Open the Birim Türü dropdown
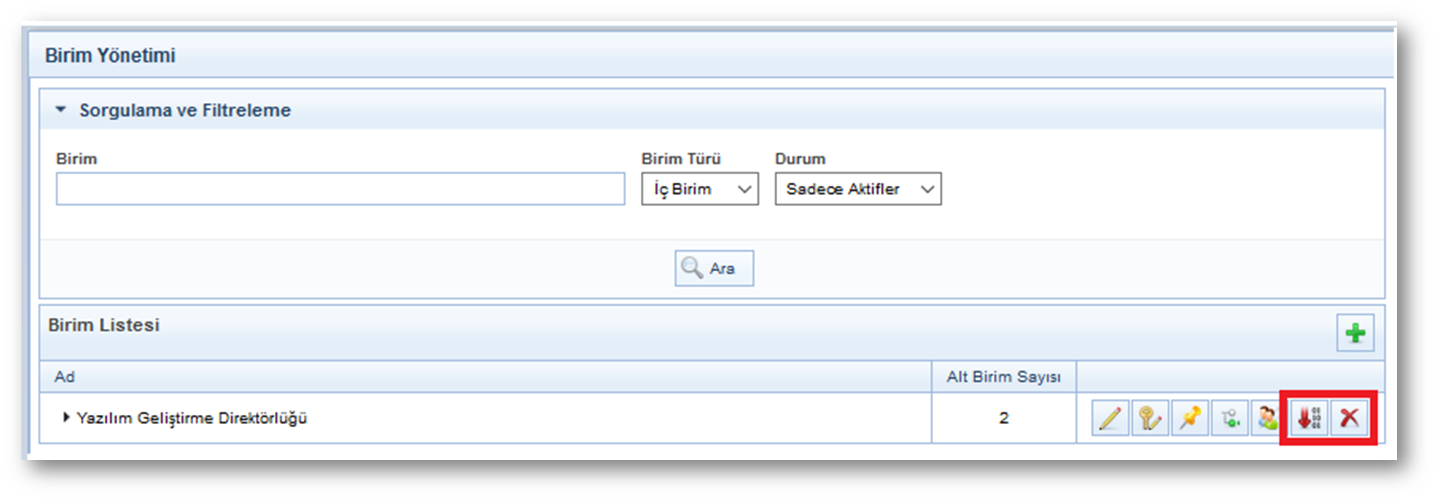This screenshot has width=1439, height=502. [x=699, y=189]
